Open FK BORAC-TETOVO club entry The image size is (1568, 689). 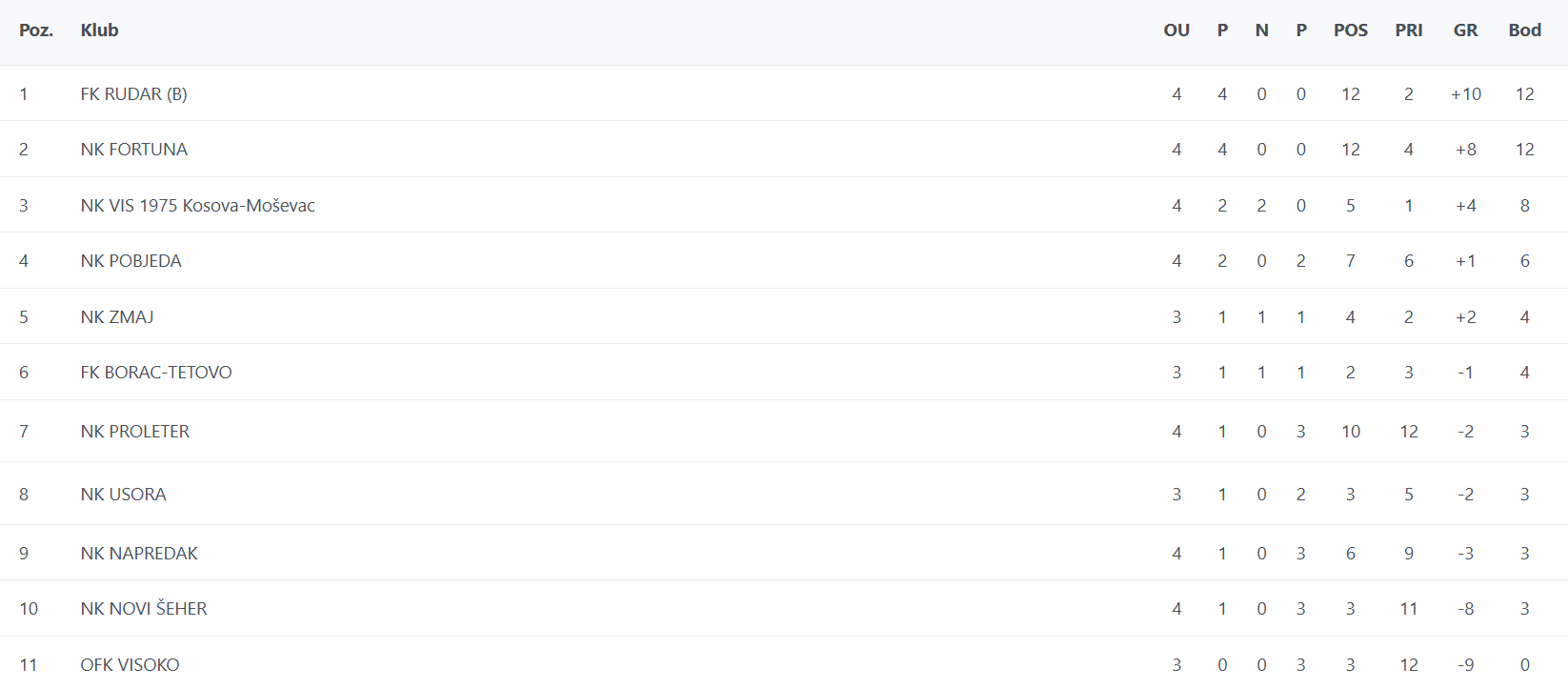pos(155,373)
